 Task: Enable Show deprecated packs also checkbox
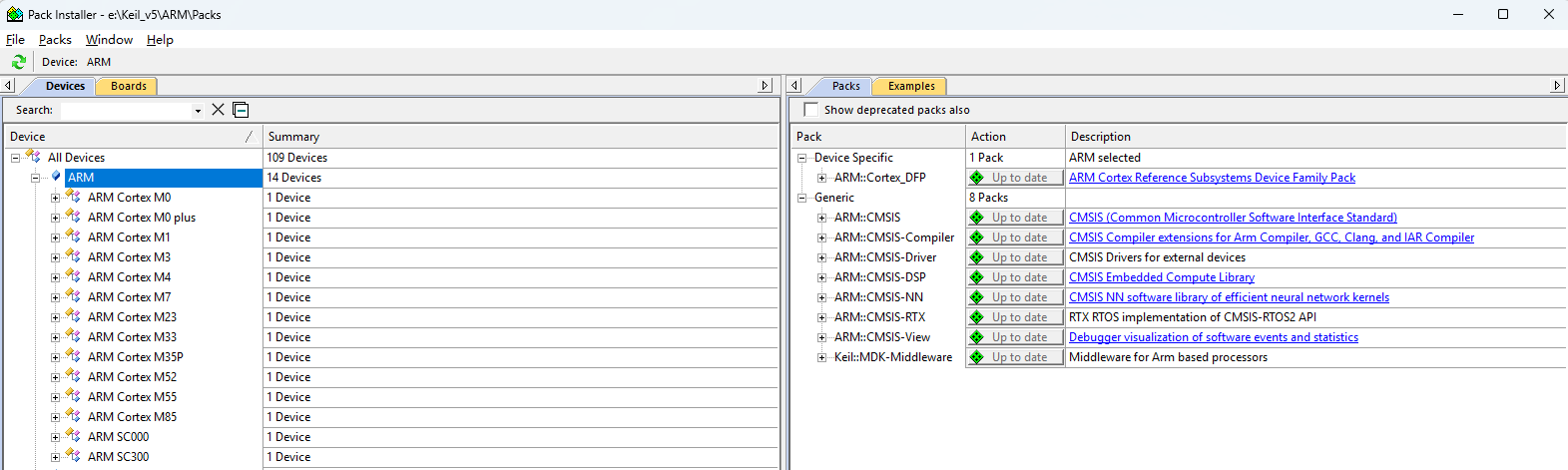pyautogui.click(x=810, y=110)
